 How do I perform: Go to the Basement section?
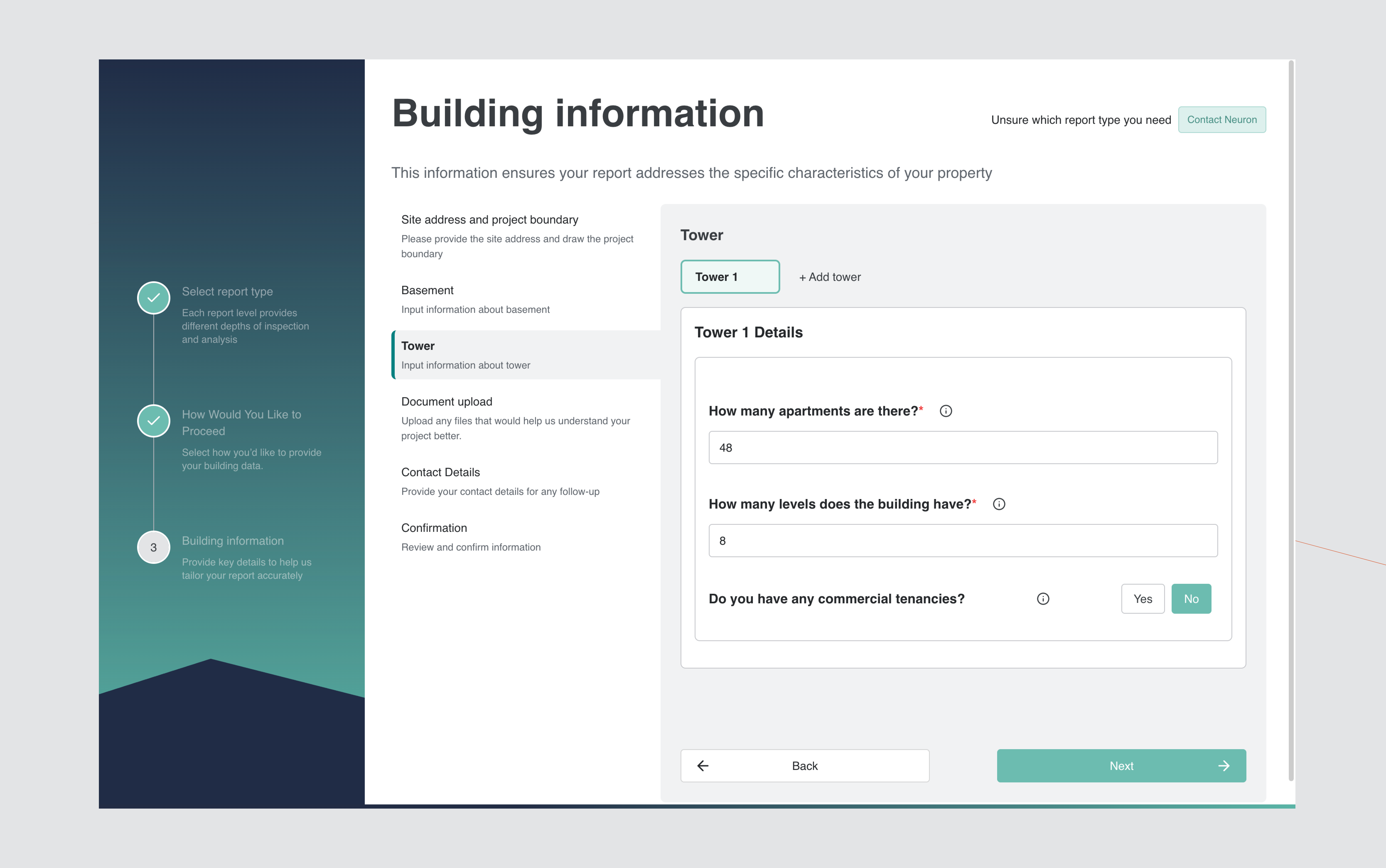tap(427, 290)
